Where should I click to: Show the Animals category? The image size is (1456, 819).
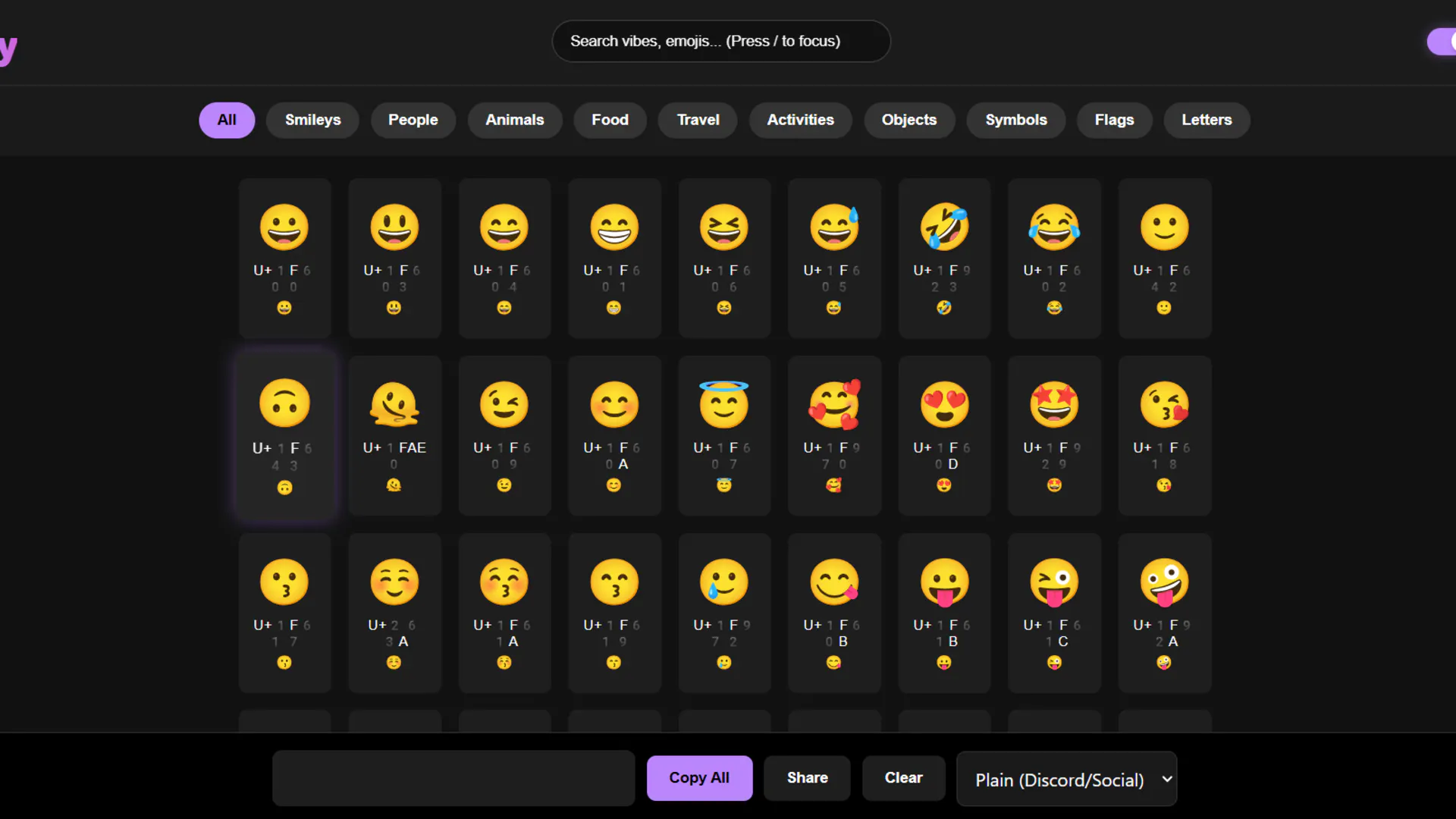pos(515,120)
